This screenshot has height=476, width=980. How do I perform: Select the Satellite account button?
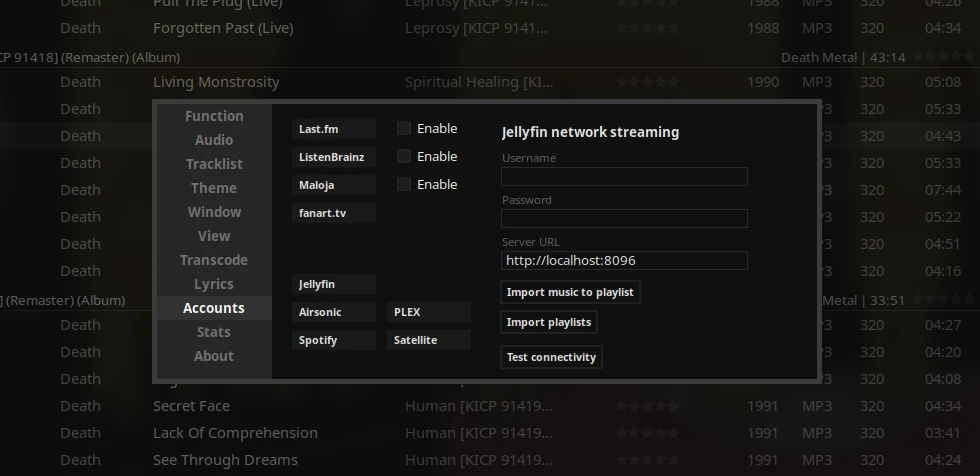point(429,340)
